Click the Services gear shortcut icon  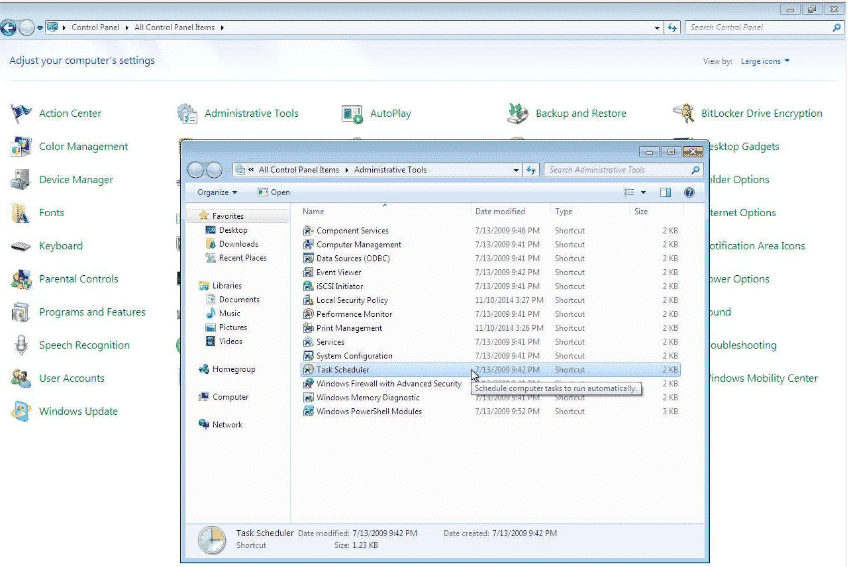point(308,342)
